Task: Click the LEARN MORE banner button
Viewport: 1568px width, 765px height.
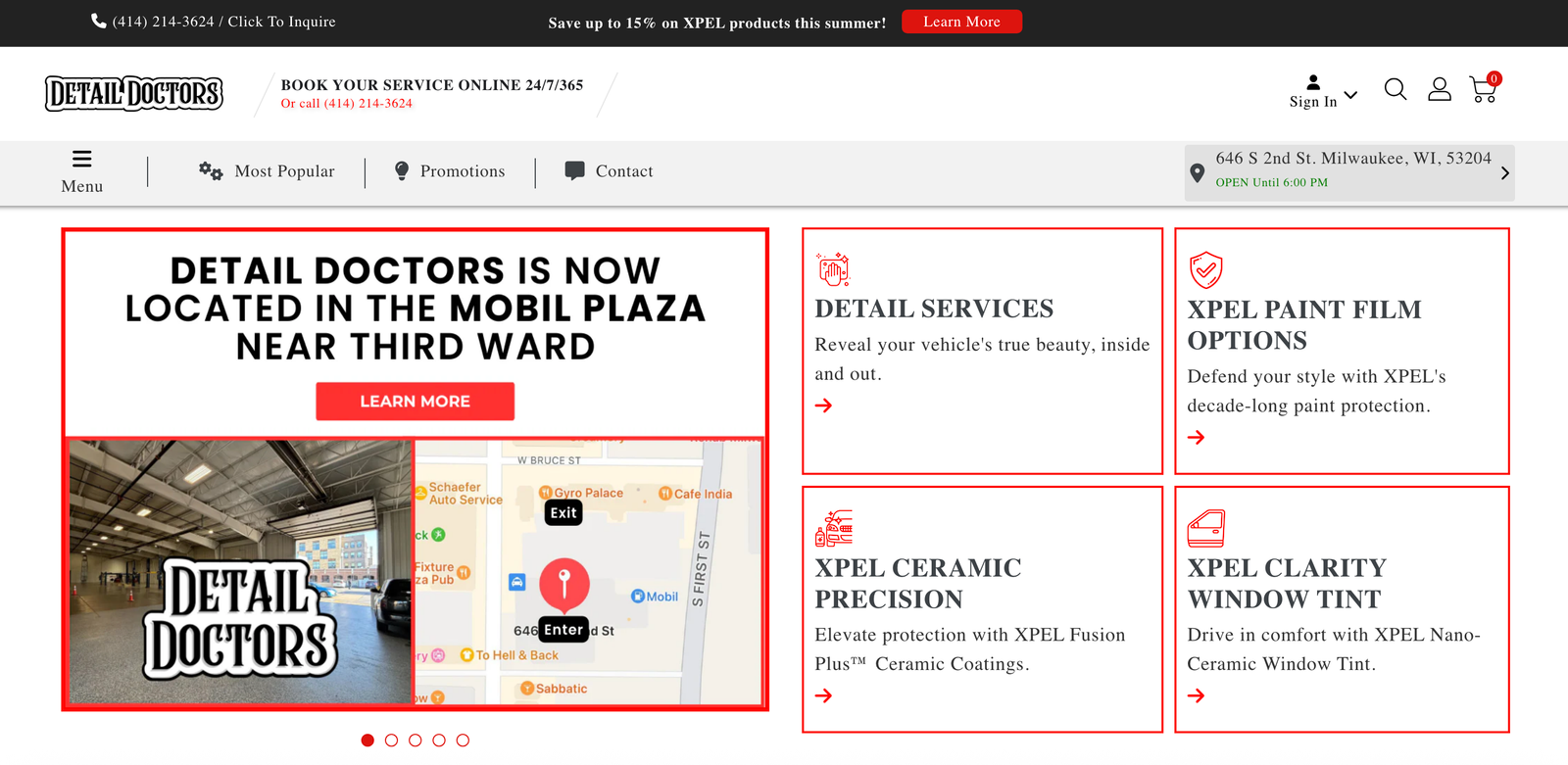Action: tap(416, 402)
